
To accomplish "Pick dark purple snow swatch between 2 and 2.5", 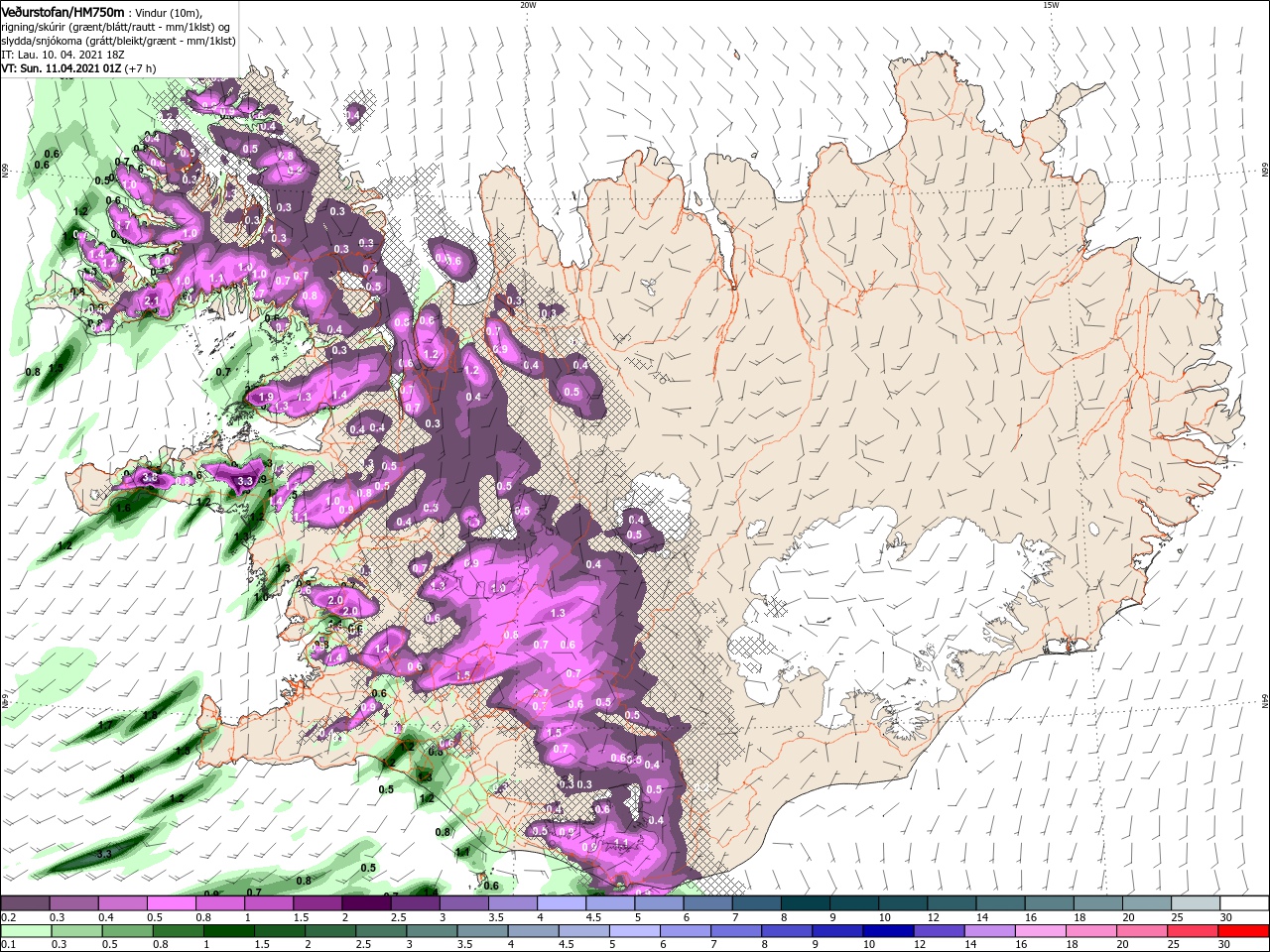I will pos(366,903).
